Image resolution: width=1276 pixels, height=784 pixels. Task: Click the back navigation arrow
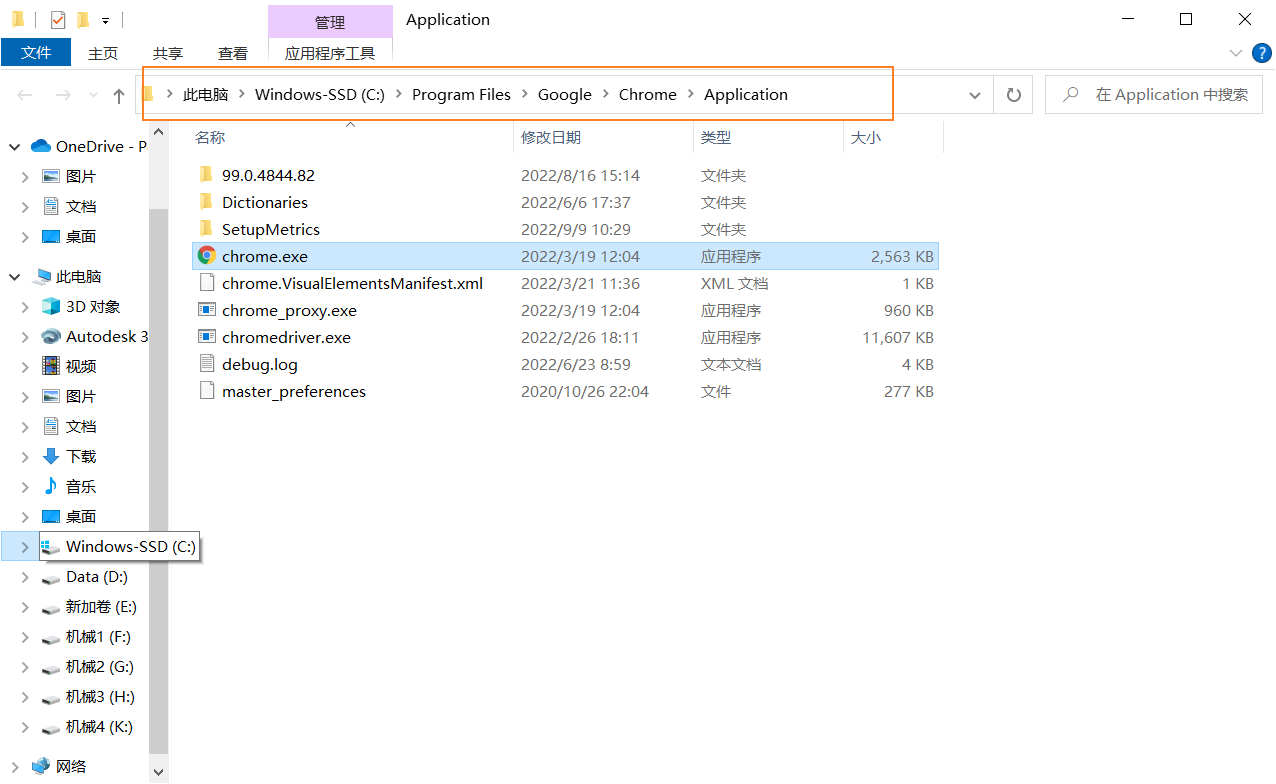(25, 95)
